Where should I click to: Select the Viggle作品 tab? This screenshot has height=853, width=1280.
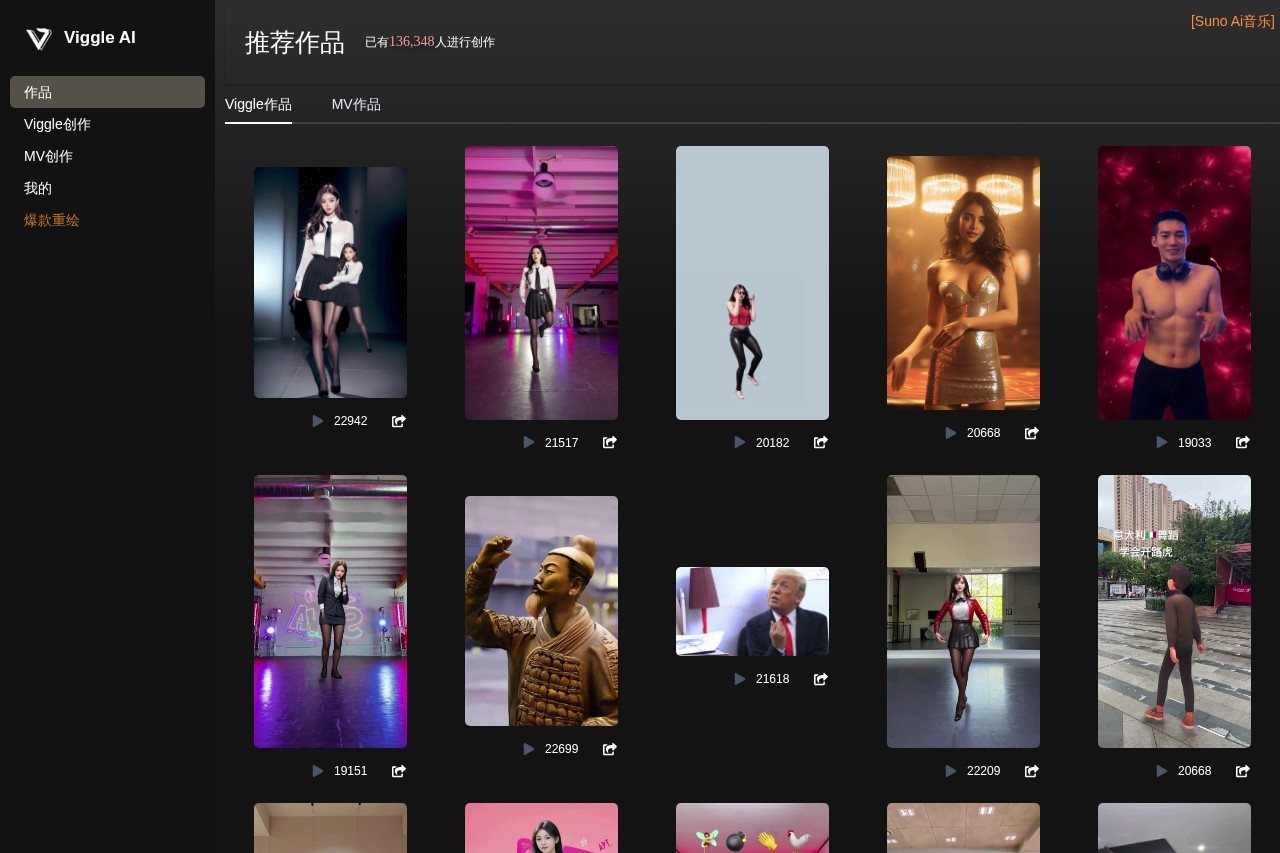pyautogui.click(x=258, y=104)
